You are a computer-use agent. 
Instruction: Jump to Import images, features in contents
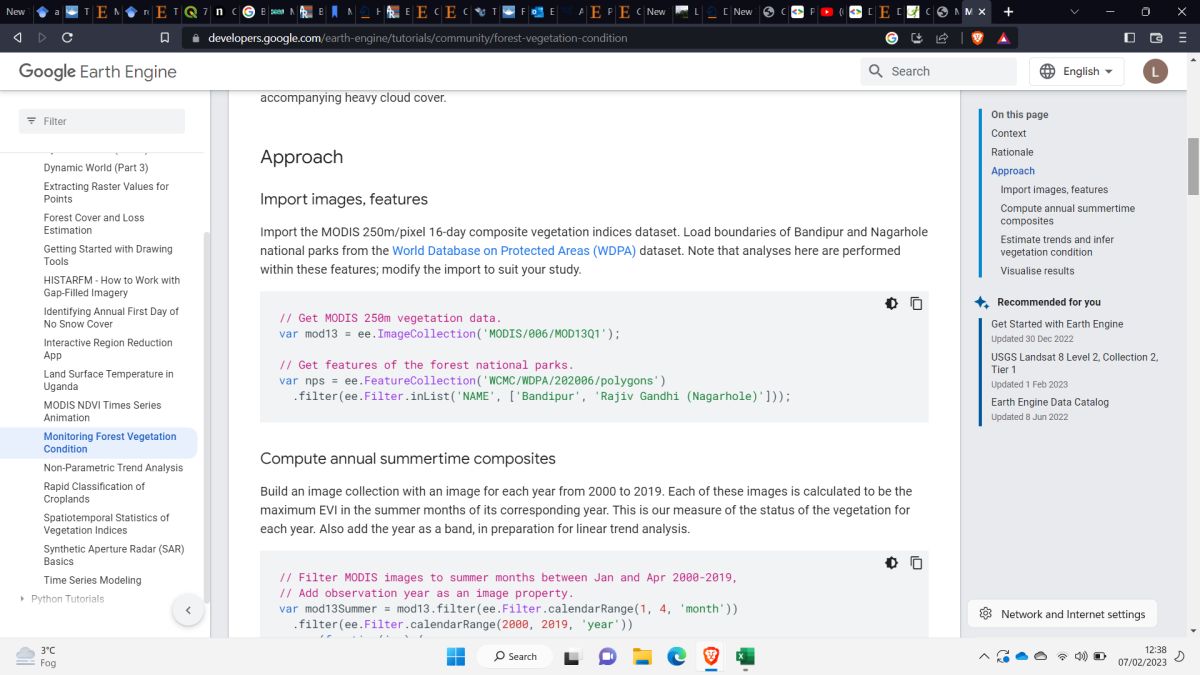[1054, 190]
